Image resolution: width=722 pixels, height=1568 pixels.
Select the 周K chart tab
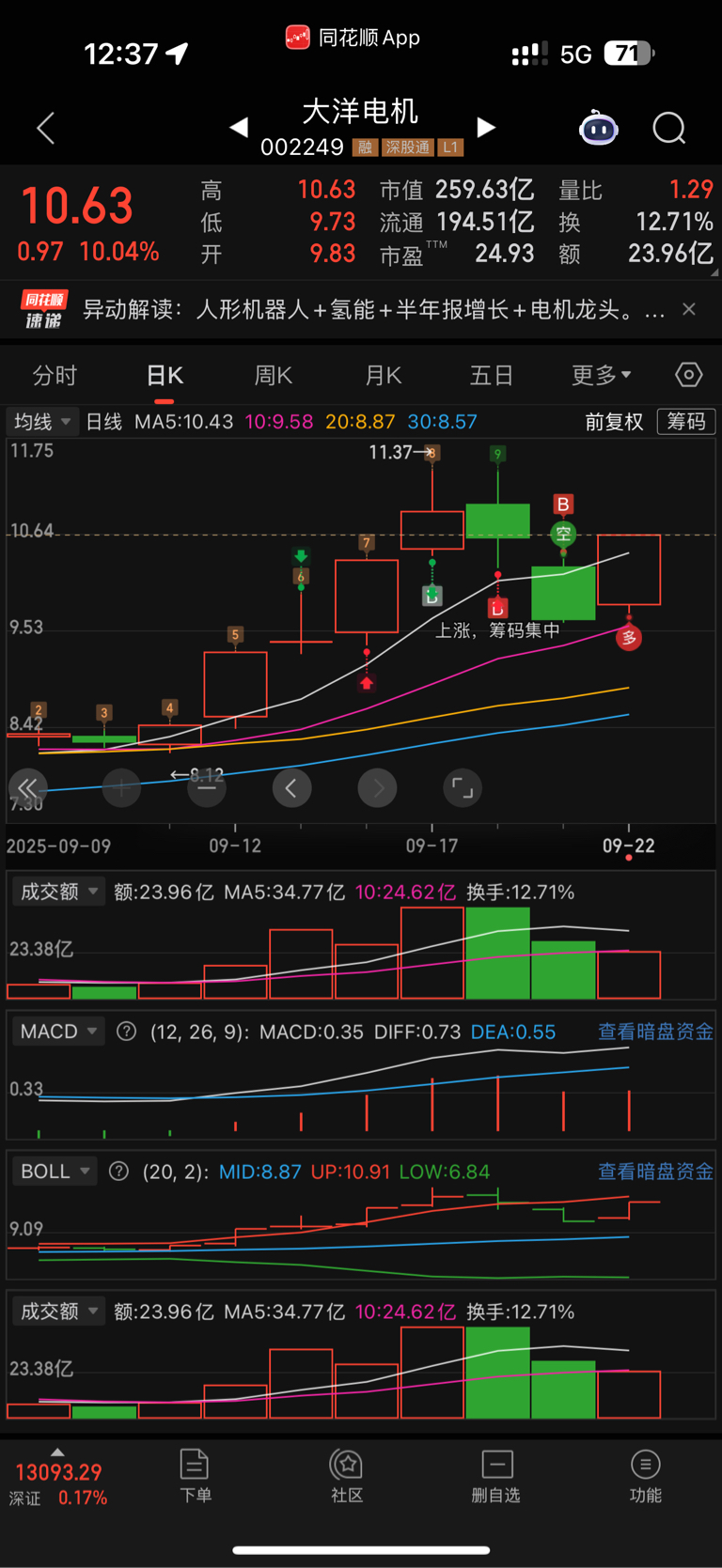tap(274, 376)
